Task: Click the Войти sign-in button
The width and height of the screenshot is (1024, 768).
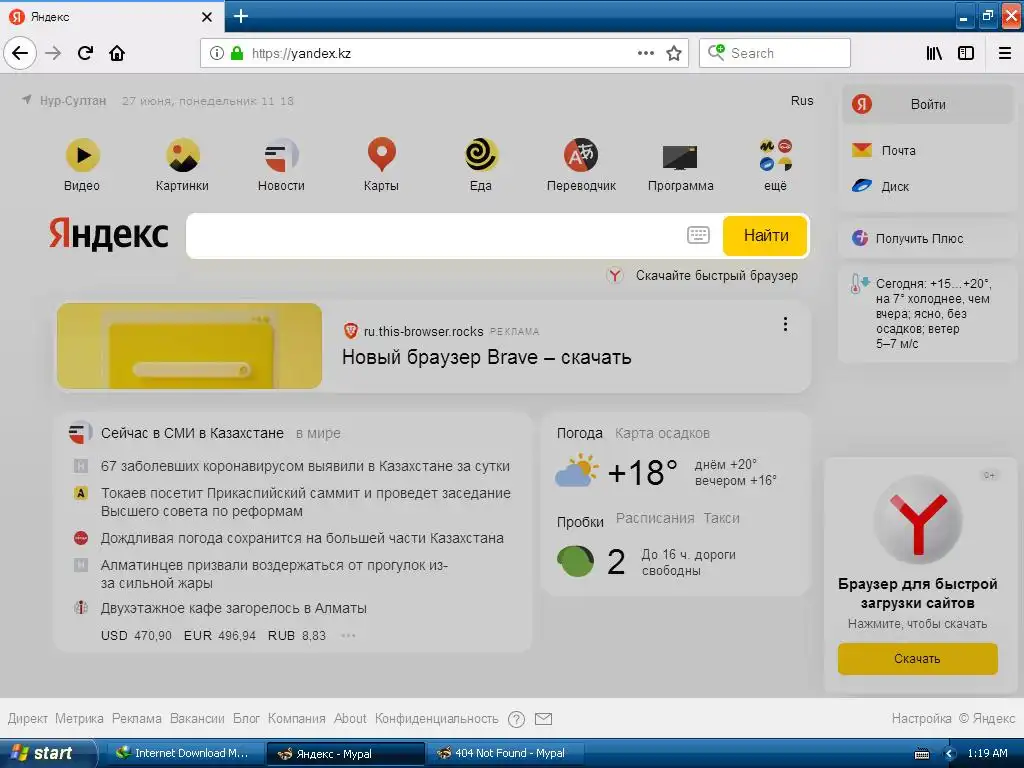Action: click(x=927, y=104)
